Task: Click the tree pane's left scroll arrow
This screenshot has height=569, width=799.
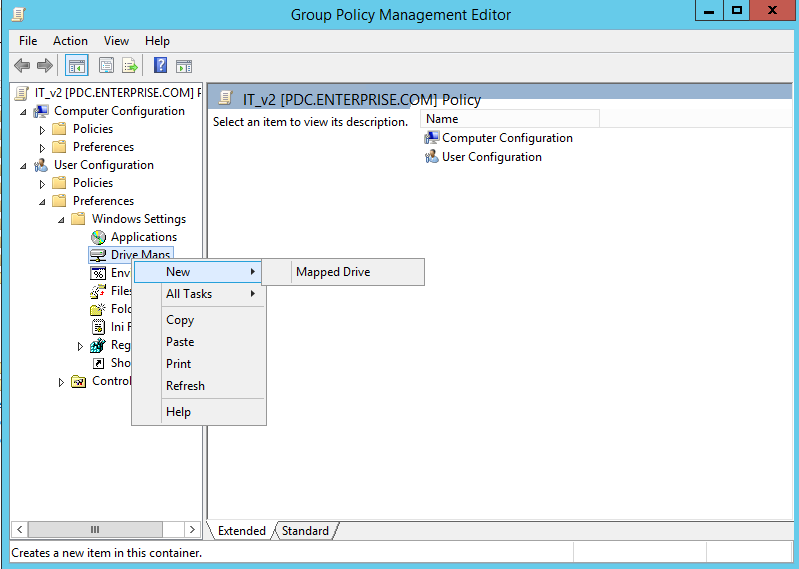Action: click(19, 529)
